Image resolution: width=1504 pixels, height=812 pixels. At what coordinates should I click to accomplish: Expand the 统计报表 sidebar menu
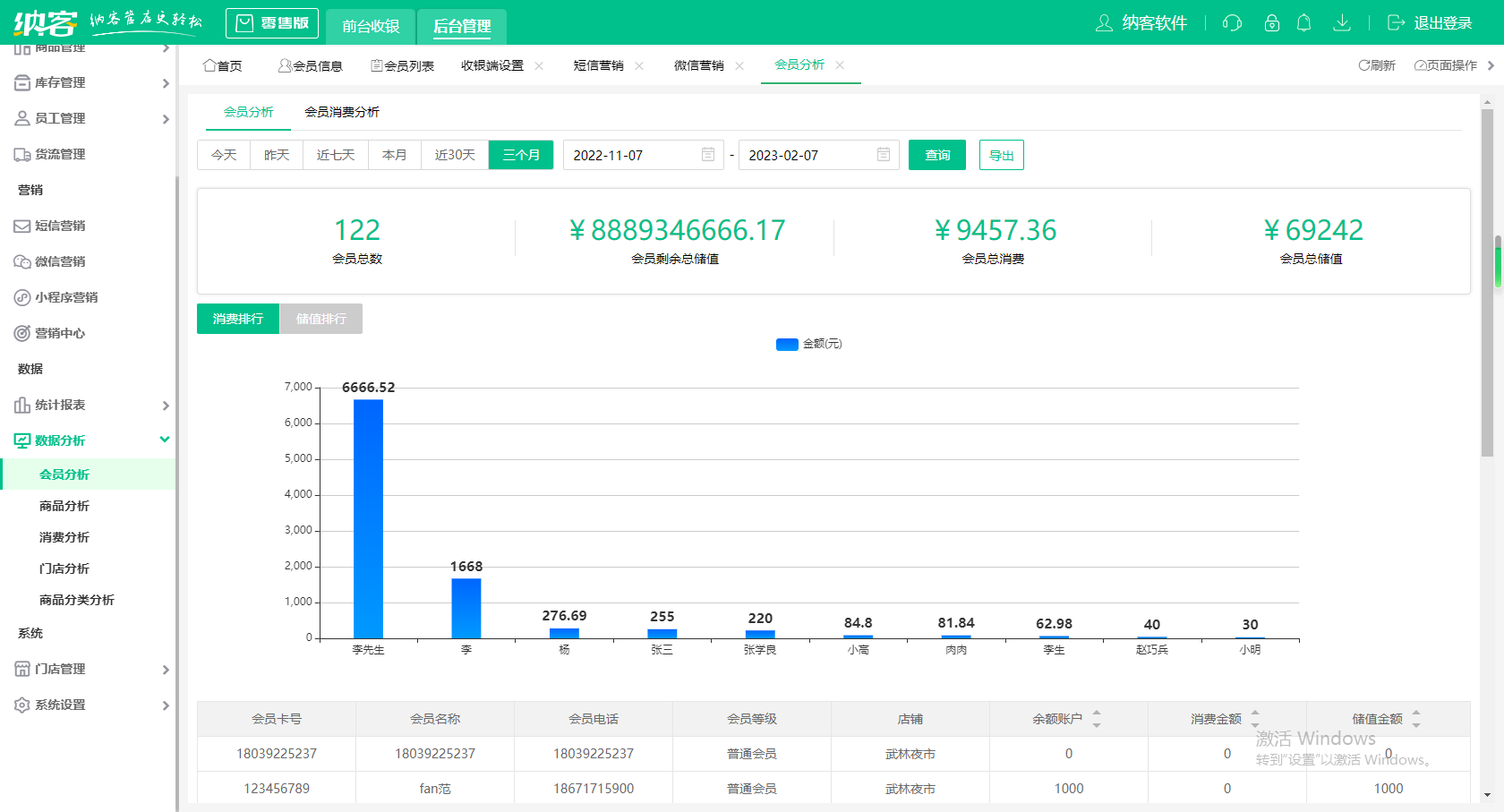click(90, 405)
